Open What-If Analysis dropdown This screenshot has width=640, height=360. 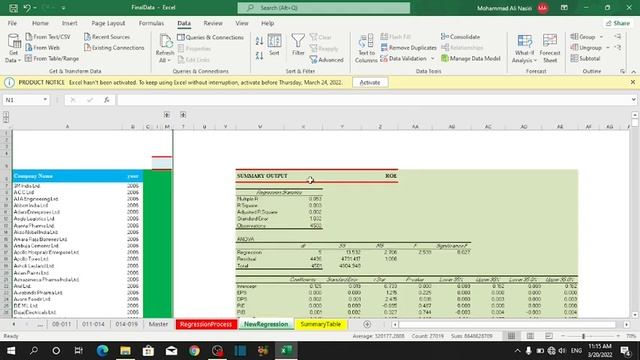tap(524, 48)
